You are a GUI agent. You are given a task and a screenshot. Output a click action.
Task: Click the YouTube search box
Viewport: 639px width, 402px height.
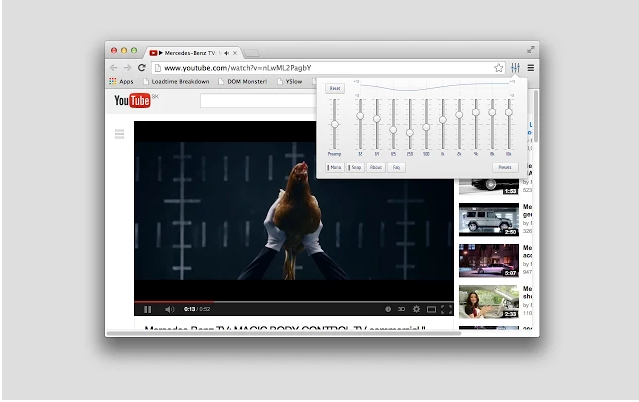coord(258,101)
